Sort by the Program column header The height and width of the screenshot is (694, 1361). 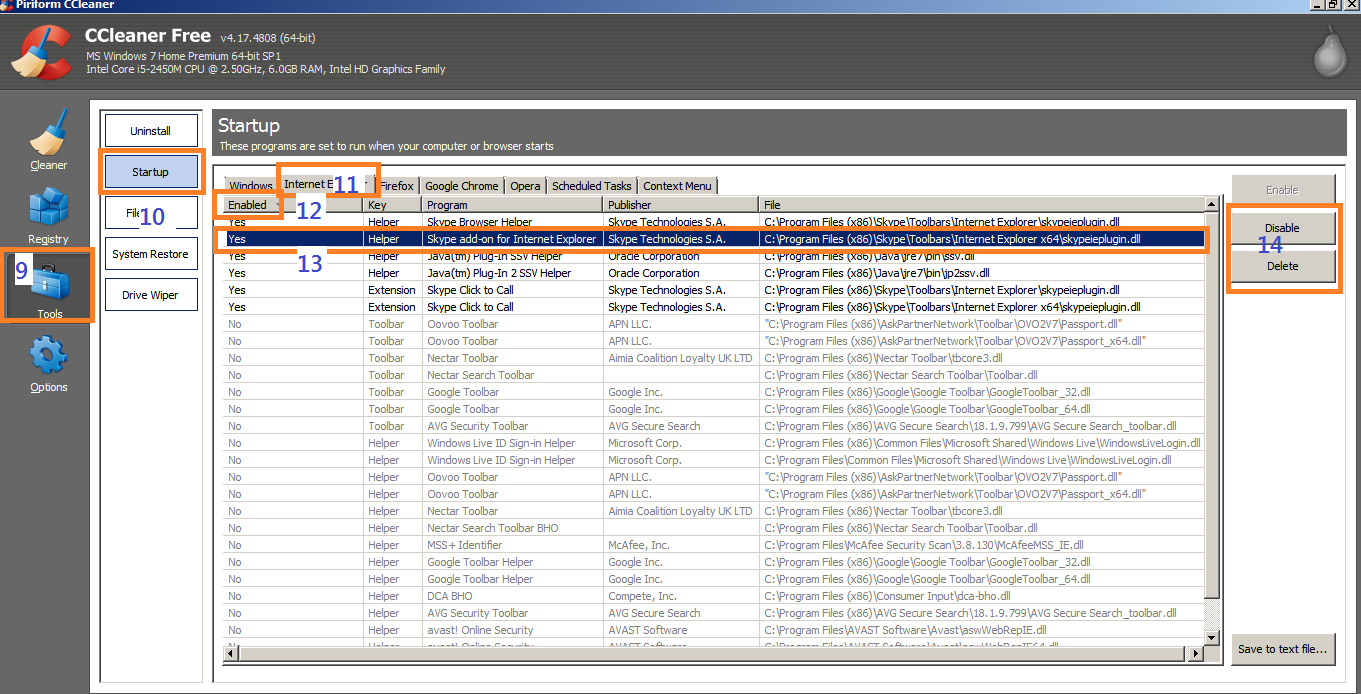tap(512, 205)
